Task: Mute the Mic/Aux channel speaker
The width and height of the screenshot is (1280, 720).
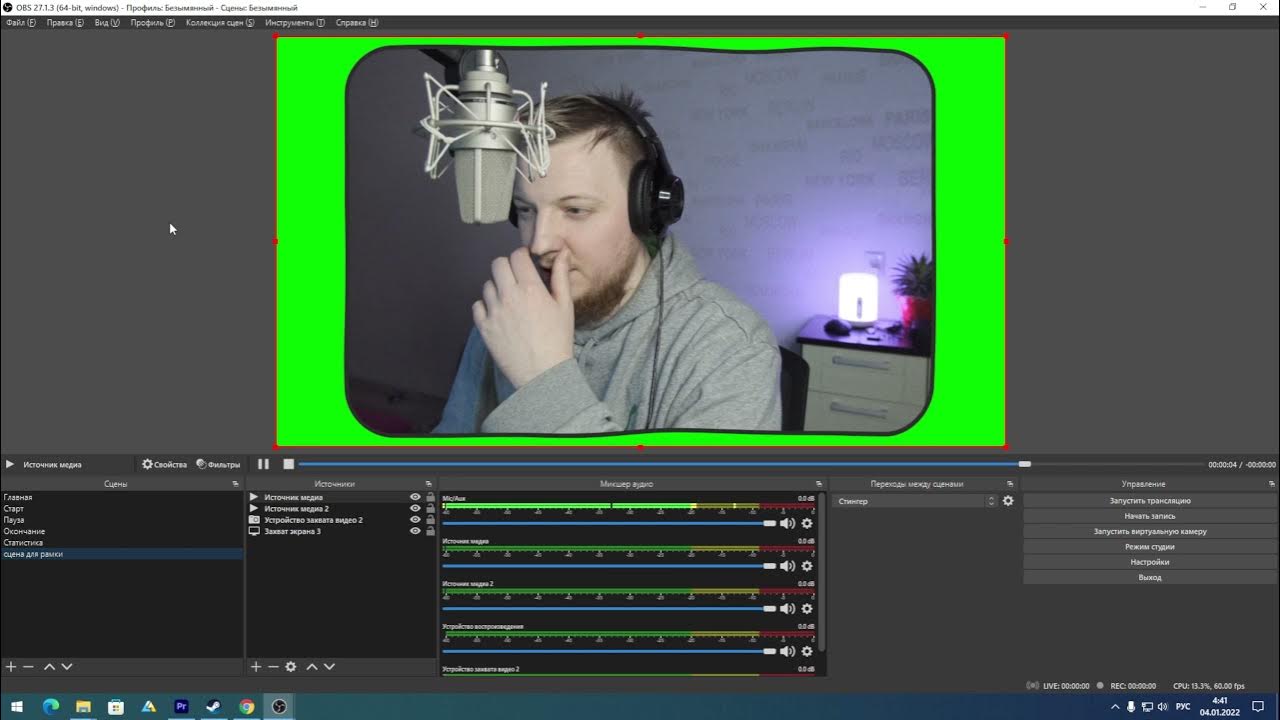Action: [x=788, y=523]
